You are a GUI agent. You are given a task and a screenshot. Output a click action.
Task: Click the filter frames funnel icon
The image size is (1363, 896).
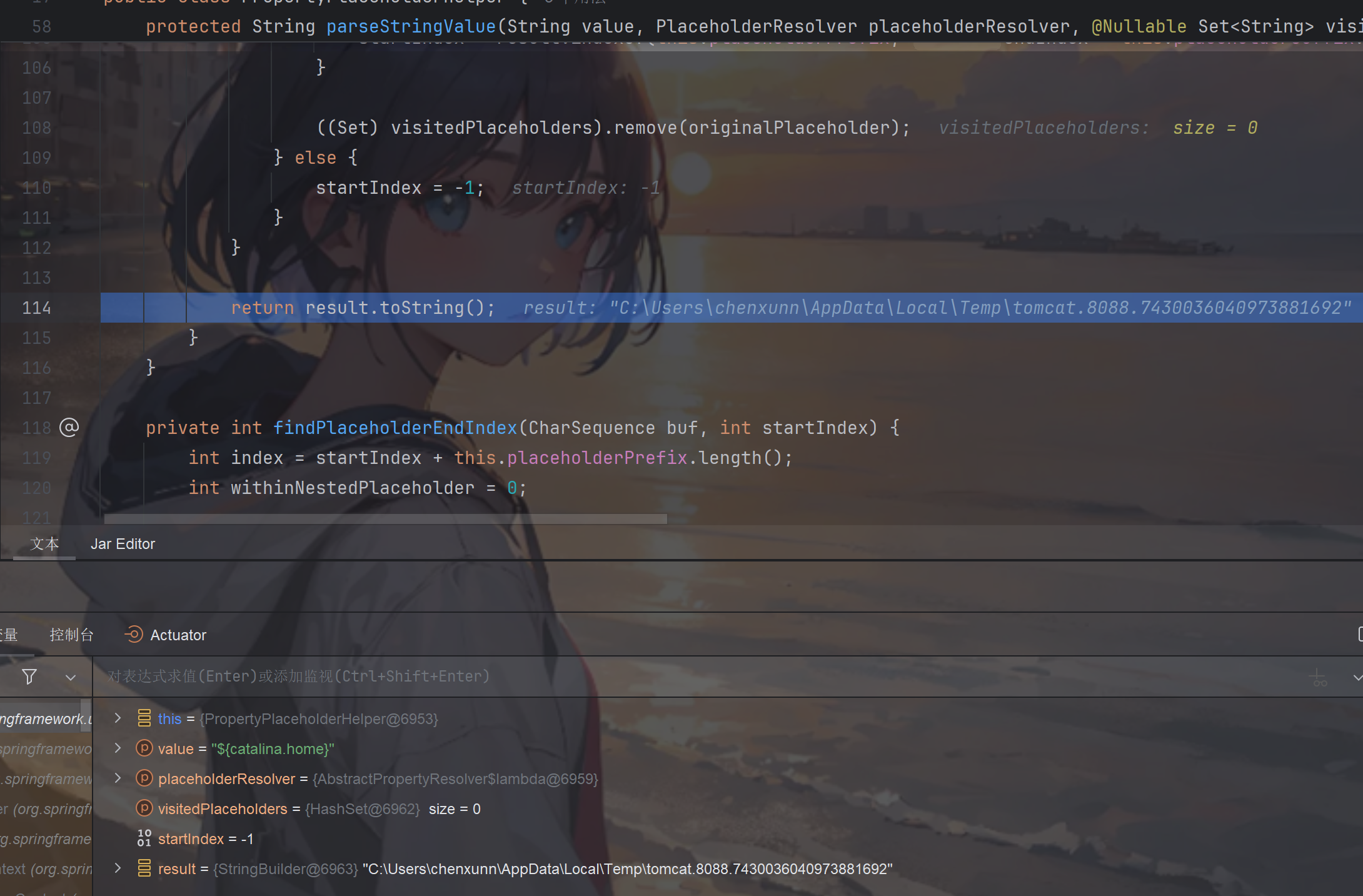[29, 677]
